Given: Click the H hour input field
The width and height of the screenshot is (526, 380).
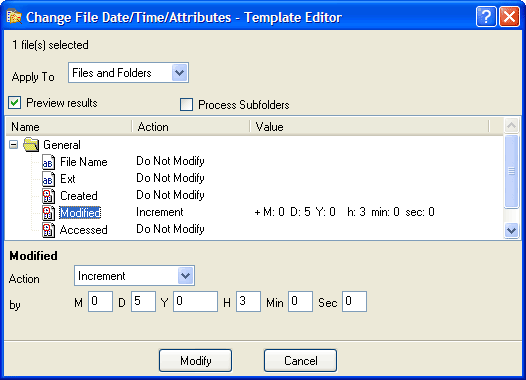Looking at the screenshot, I should 248,302.
